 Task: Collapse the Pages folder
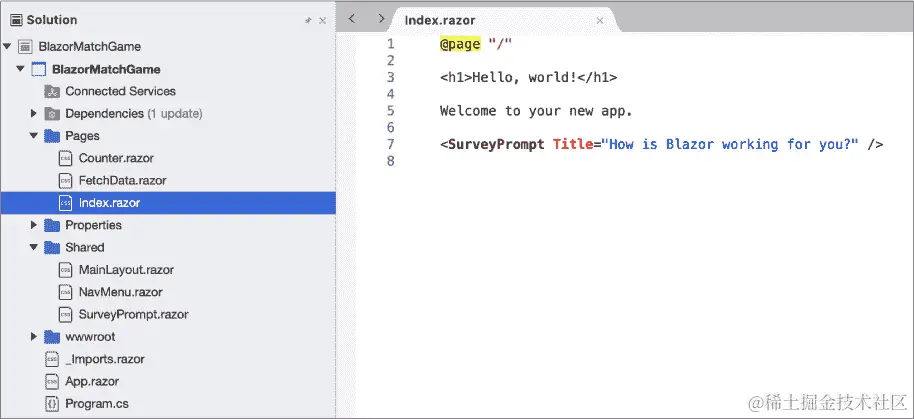point(34,136)
